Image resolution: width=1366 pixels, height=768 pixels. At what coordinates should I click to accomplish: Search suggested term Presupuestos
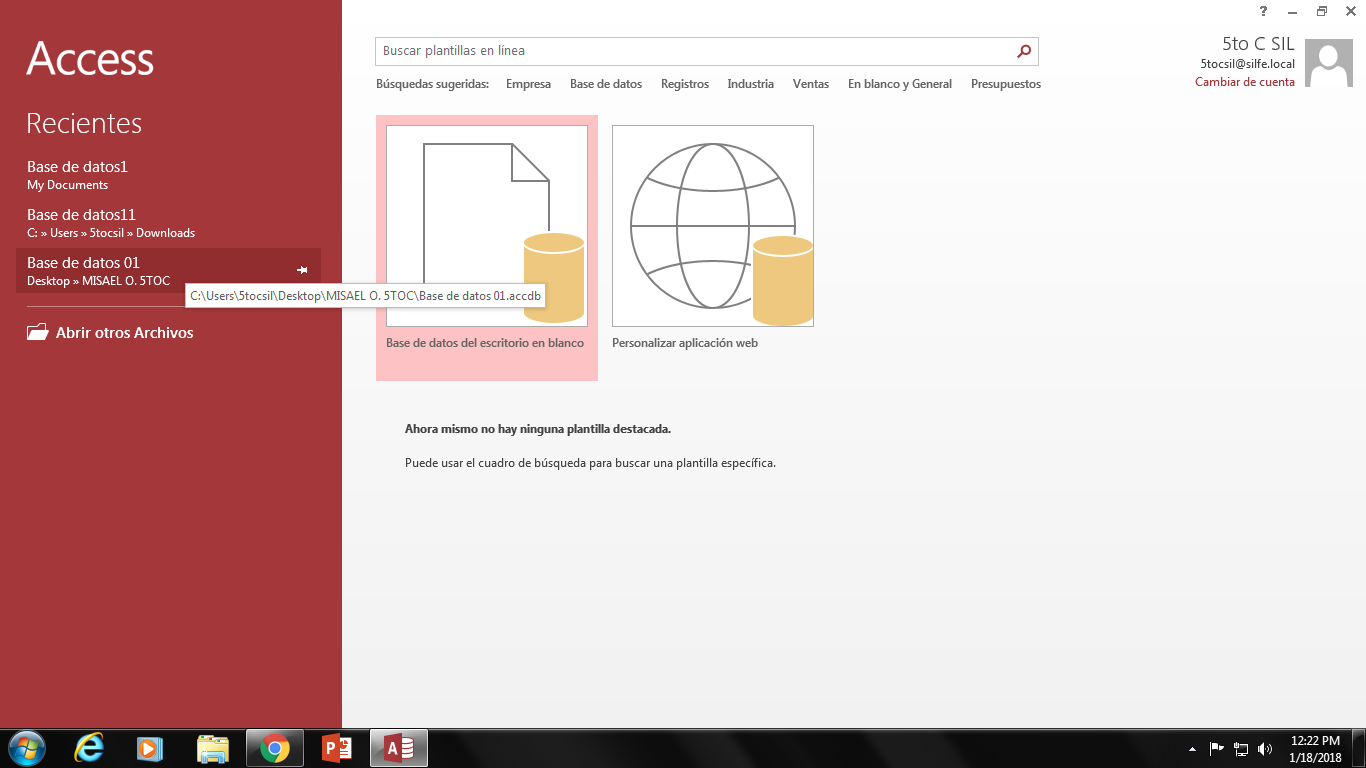(x=1006, y=84)
